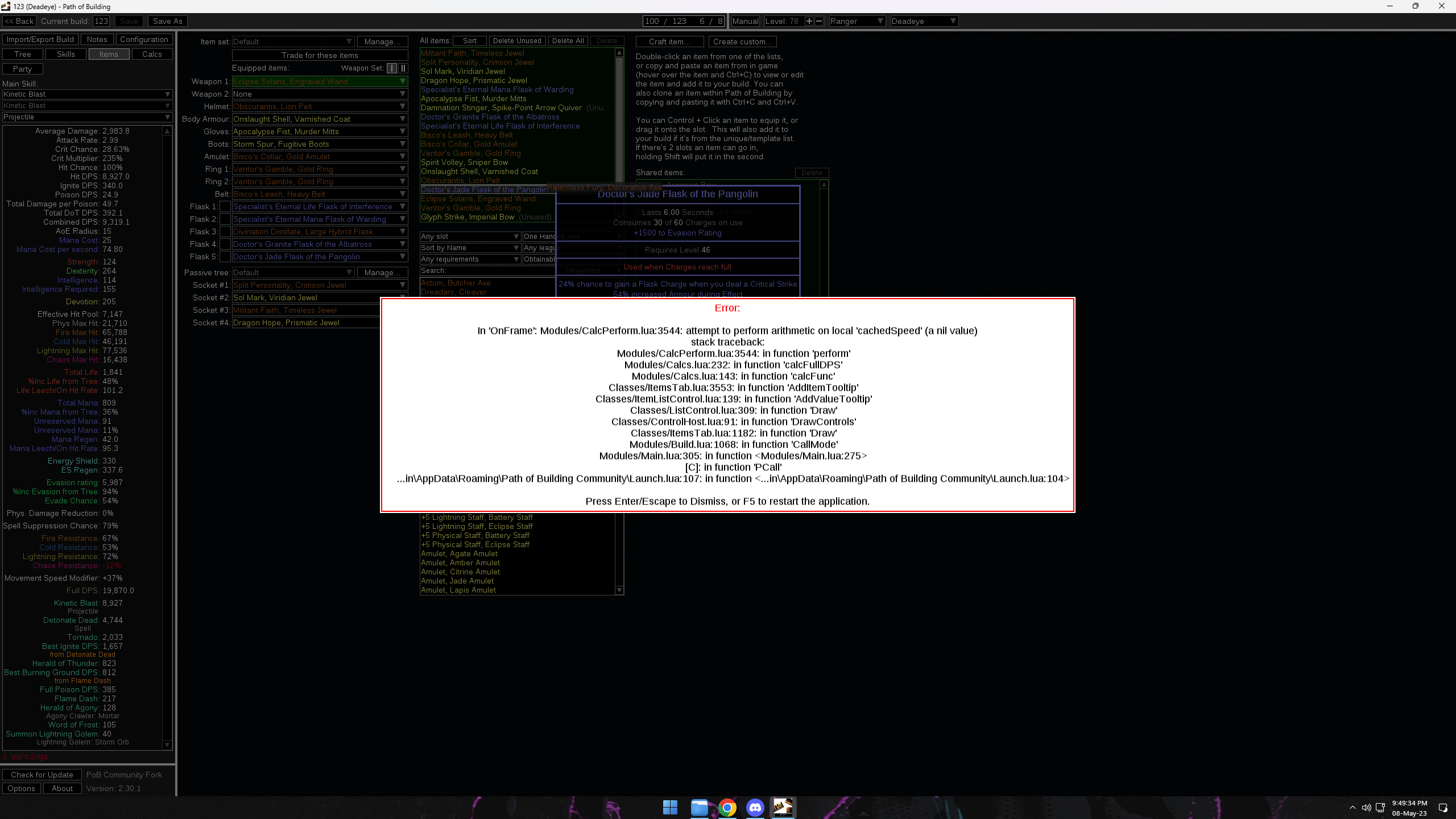Click the Check for Update button
This screenshot has height=819, width=1456.
[42, 775]
